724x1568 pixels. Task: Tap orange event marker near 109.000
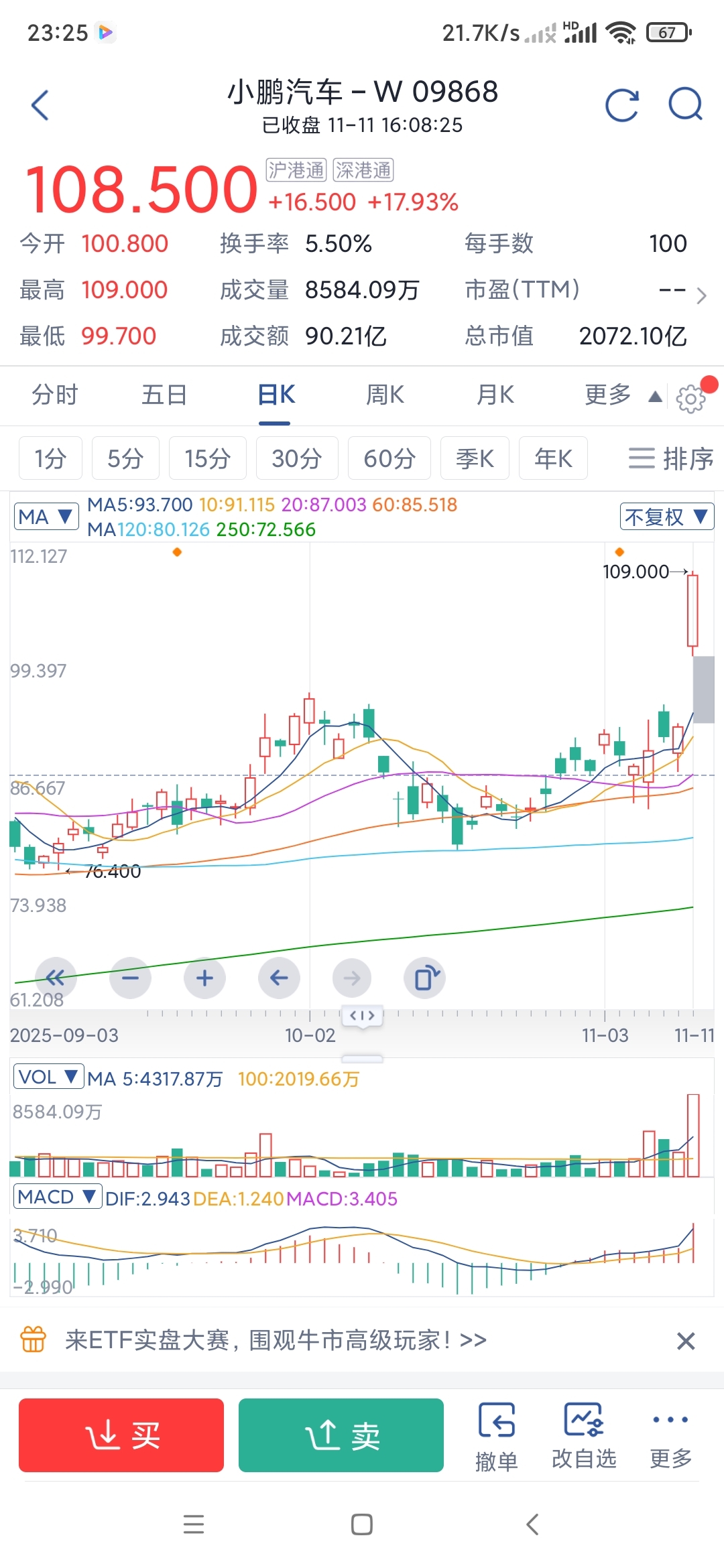619,552
